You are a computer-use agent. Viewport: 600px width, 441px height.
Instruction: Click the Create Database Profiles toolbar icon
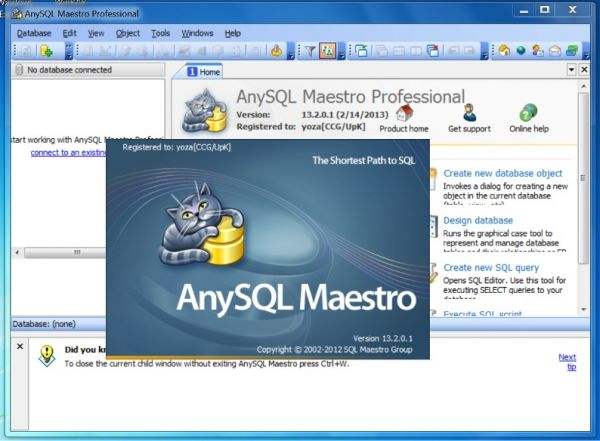46,51
